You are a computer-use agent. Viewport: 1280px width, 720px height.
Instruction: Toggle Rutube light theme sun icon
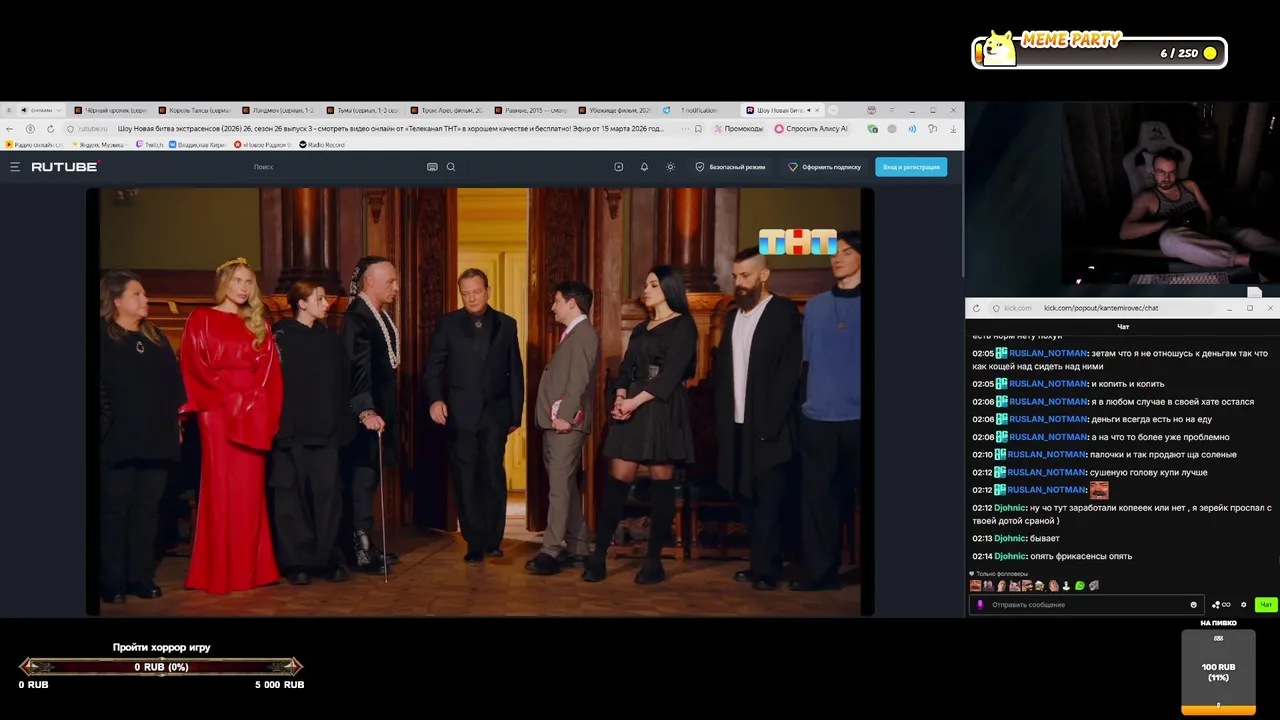coord(670,167)
